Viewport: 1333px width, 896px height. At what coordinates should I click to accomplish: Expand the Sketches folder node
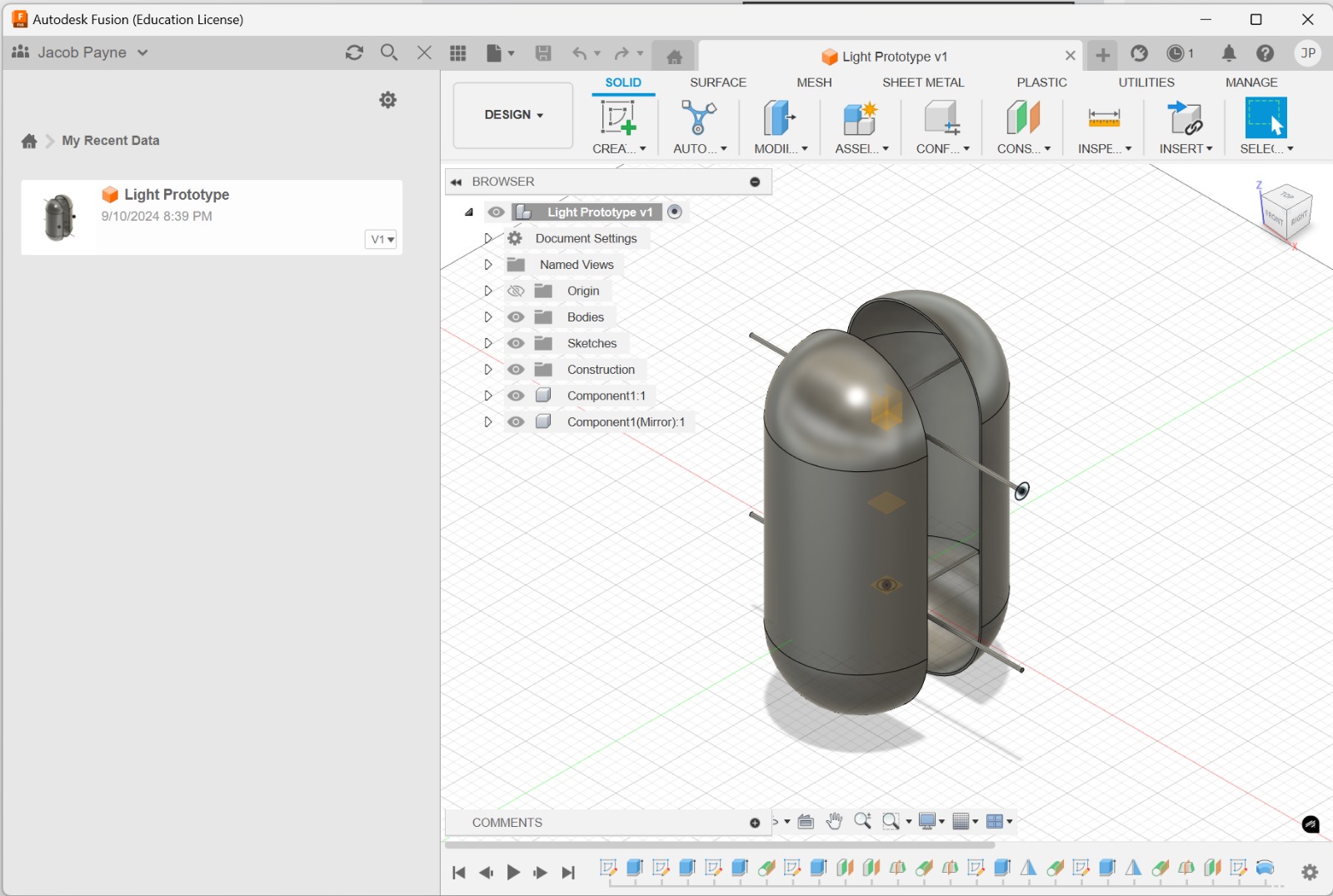pos(488,343)
